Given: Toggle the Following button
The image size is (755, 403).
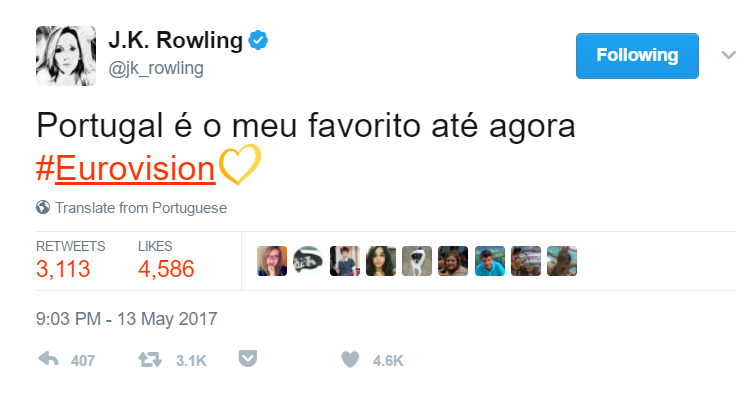Looking at the screenshot, I should (x=637, y=56).
